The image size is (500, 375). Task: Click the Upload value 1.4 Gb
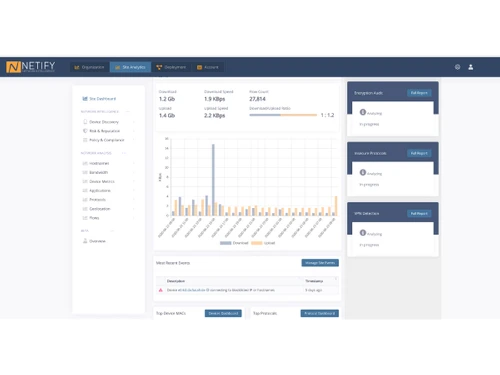(167, 115)
